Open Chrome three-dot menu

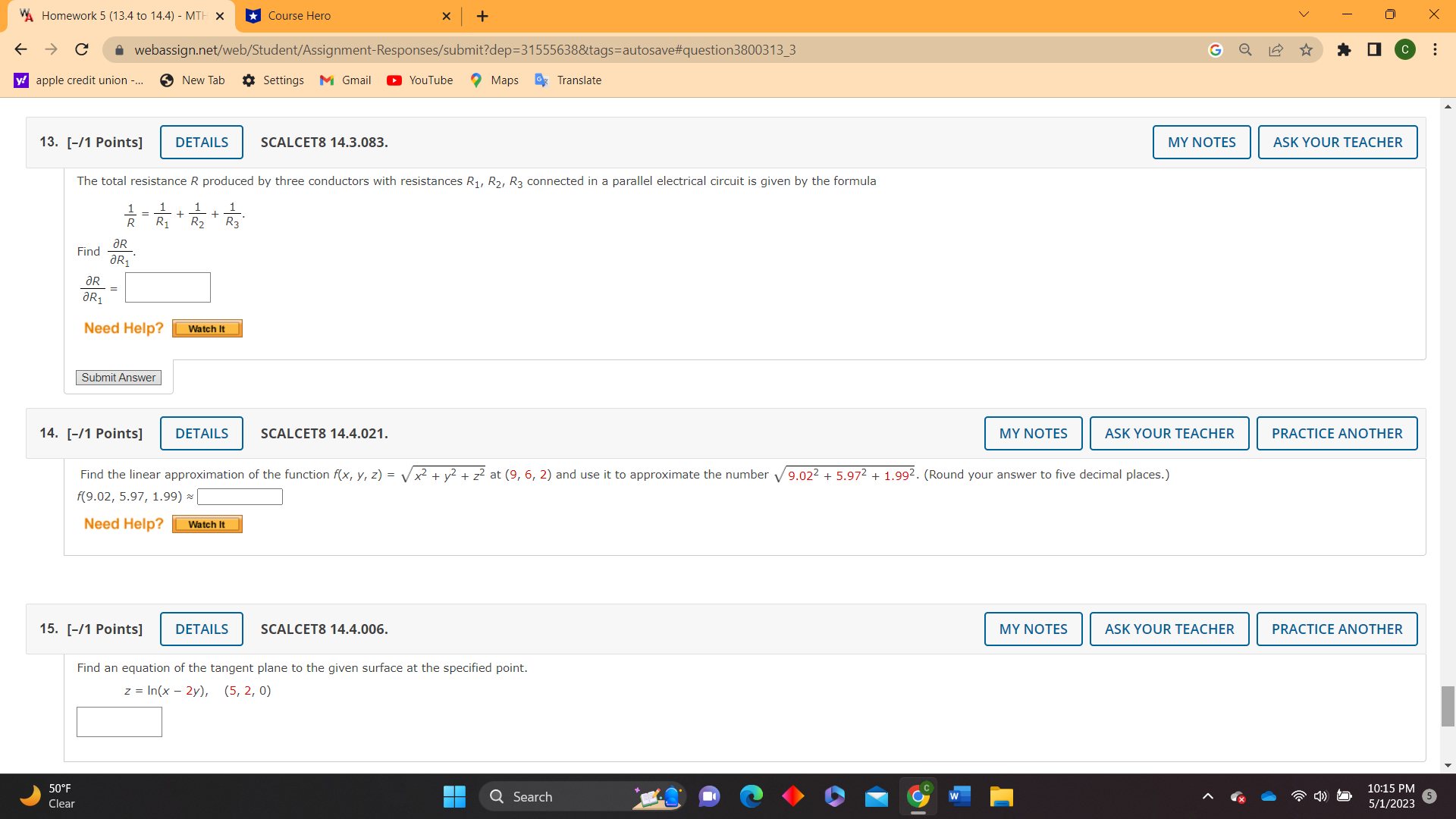[1435, 50]
